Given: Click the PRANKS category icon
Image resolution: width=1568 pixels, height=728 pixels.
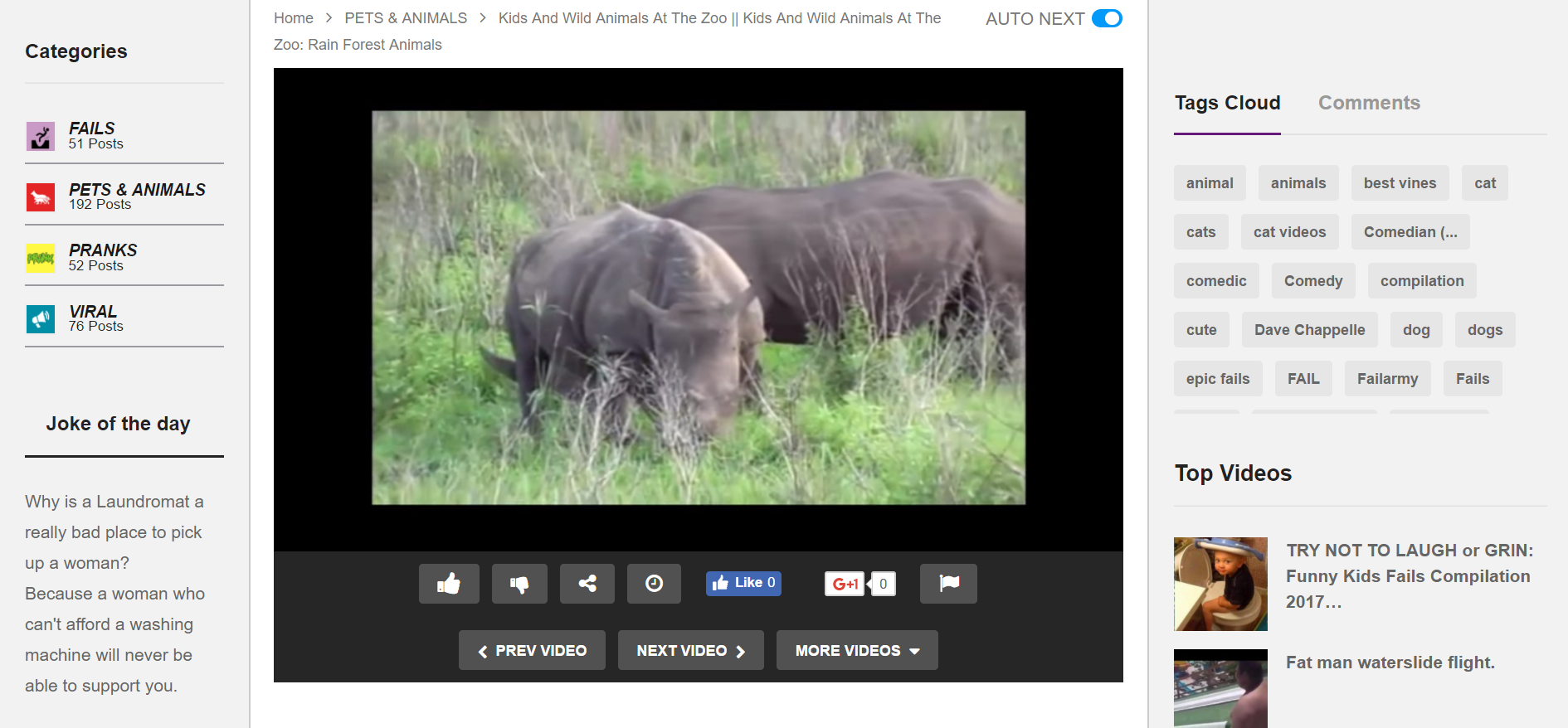Looking at the screenshot, I should 41,258.
